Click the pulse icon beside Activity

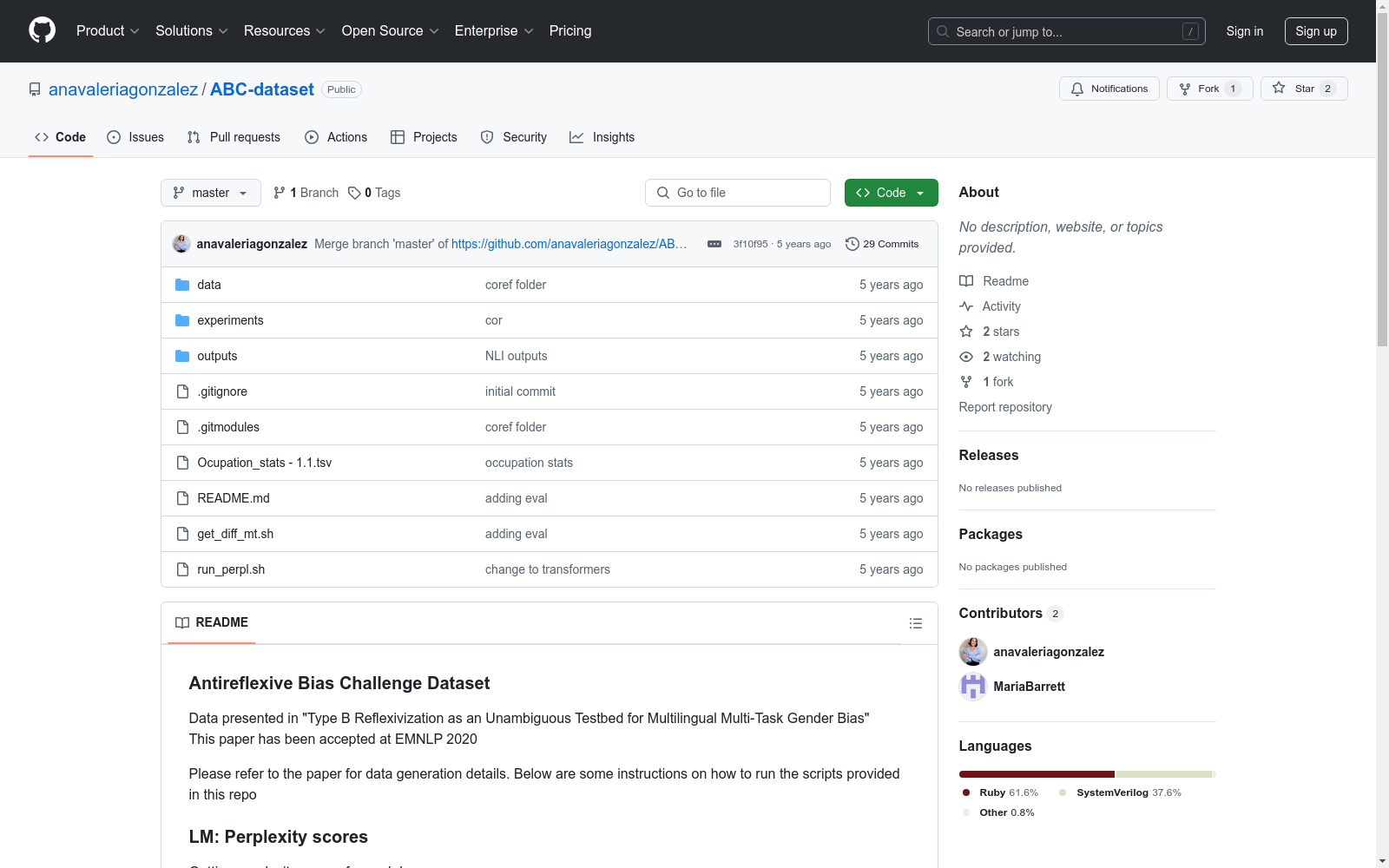click(x=966, y=306)
